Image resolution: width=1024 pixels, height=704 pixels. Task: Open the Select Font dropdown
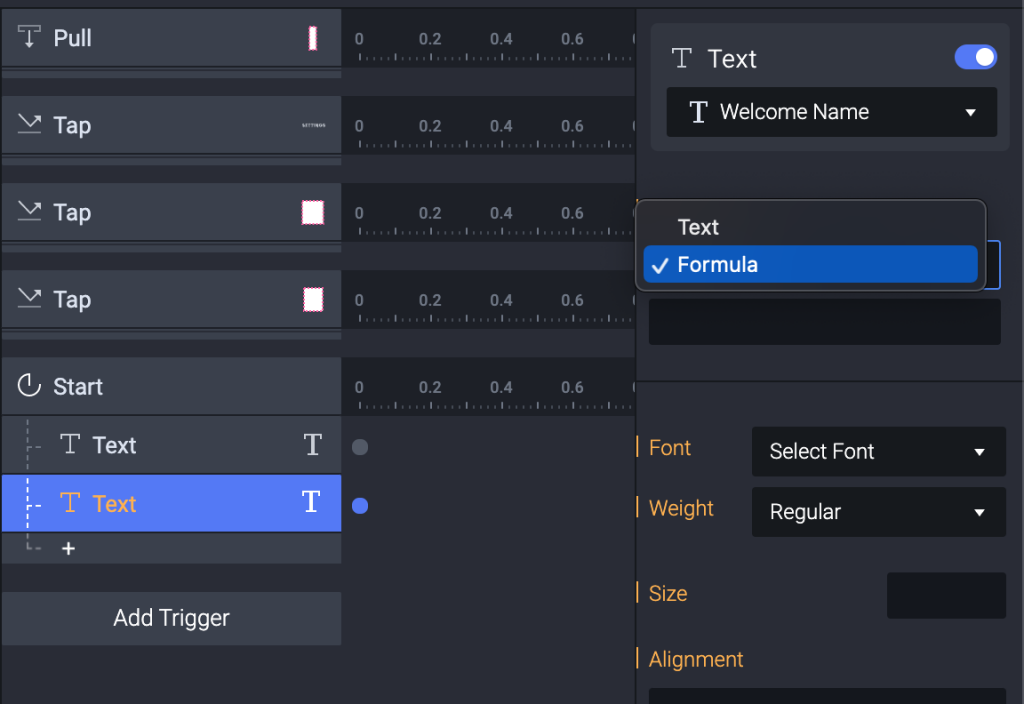(878, 452)
